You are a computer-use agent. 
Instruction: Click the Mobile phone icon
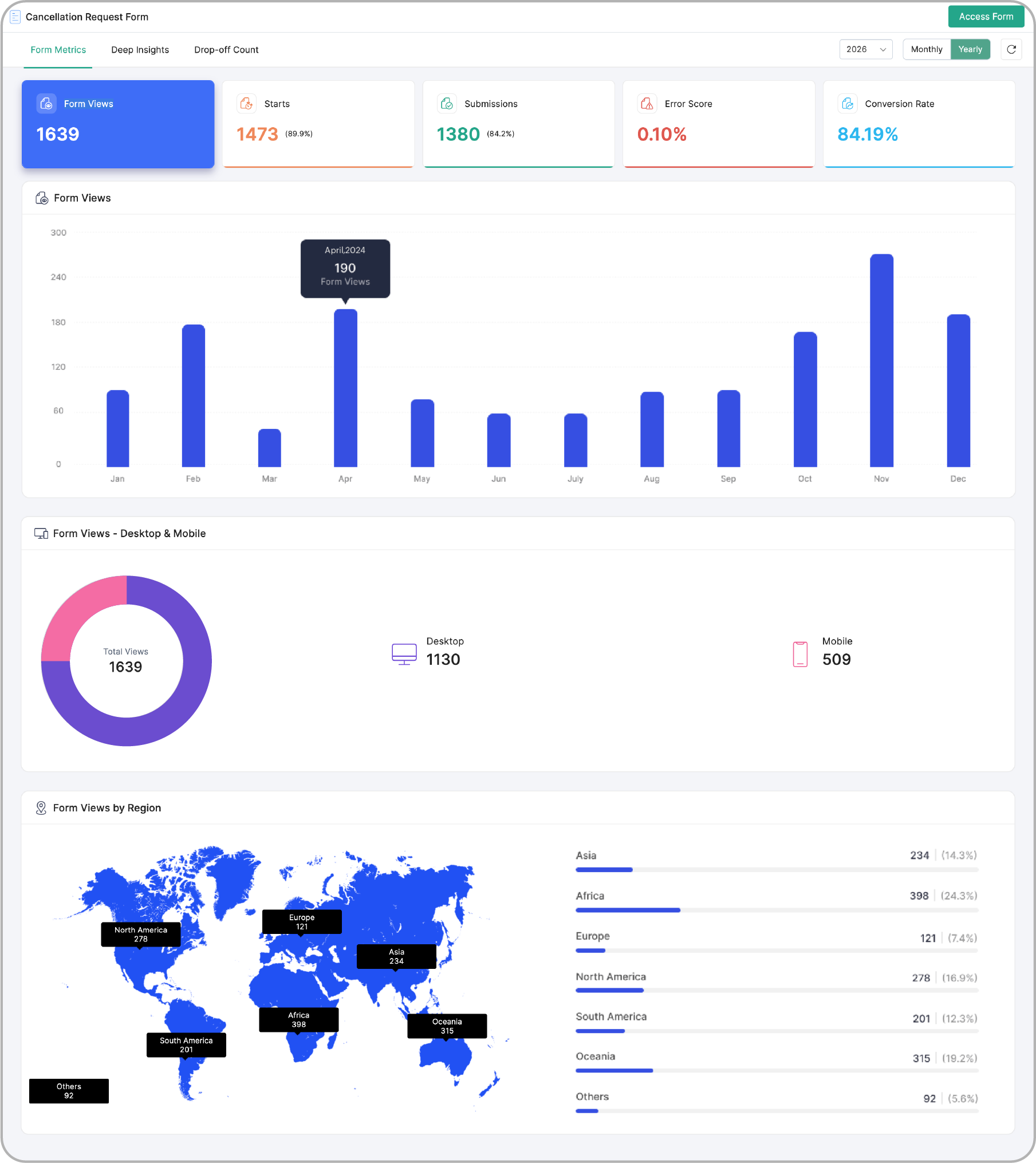pos(800,654)
